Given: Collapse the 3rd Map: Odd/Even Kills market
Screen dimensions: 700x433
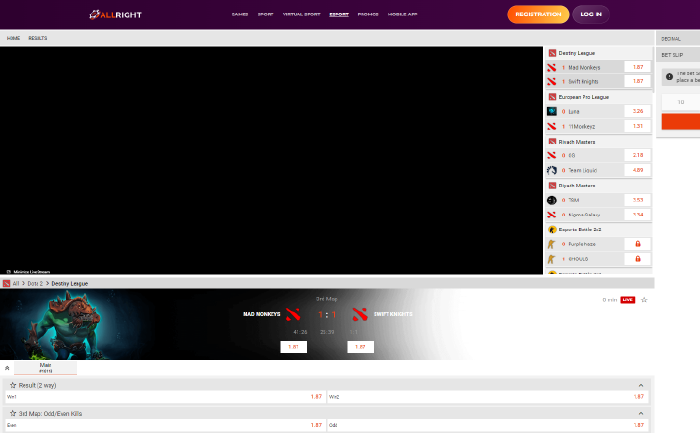Looking at the screenshot, I should pos(641,413).
